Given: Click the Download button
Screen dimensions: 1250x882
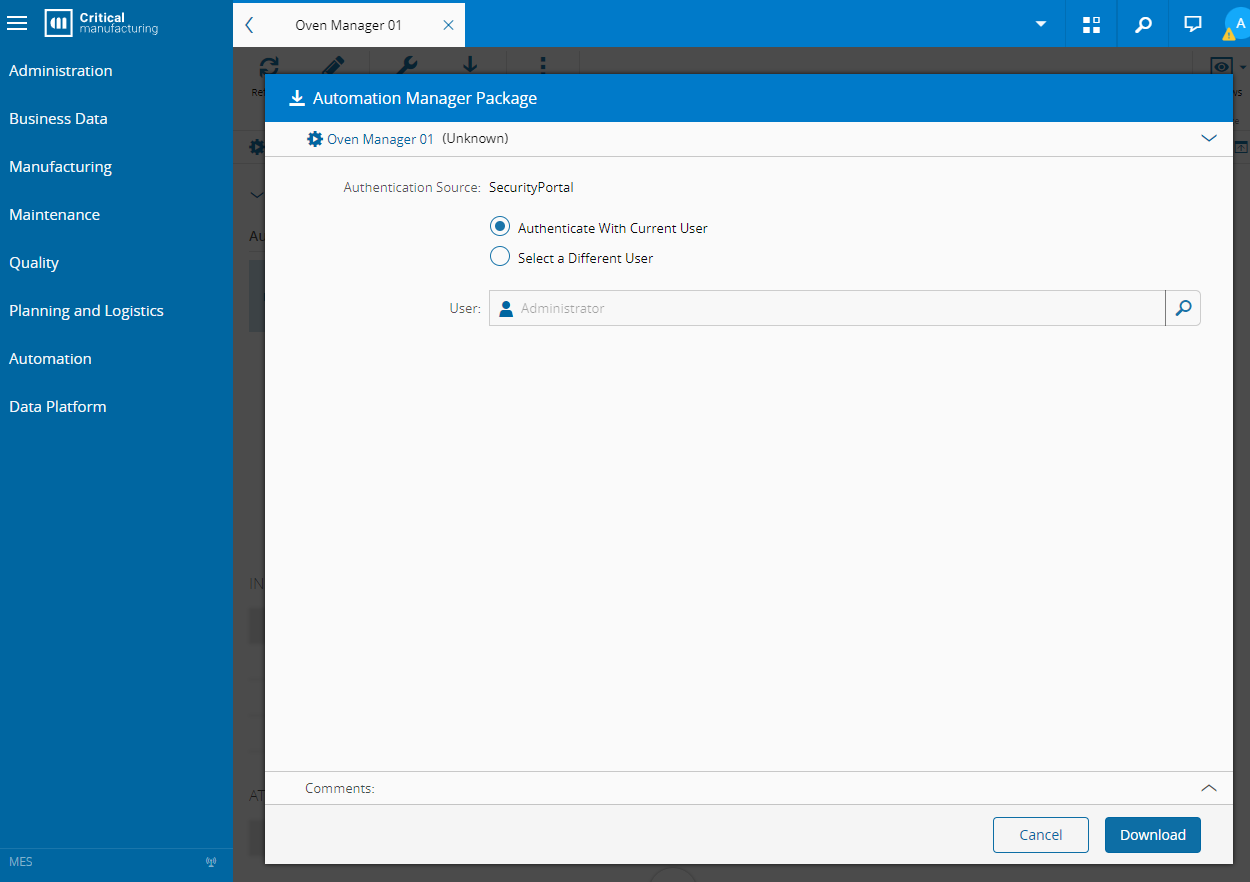Looking at the screenshot, I should [x=1152, y=835].
